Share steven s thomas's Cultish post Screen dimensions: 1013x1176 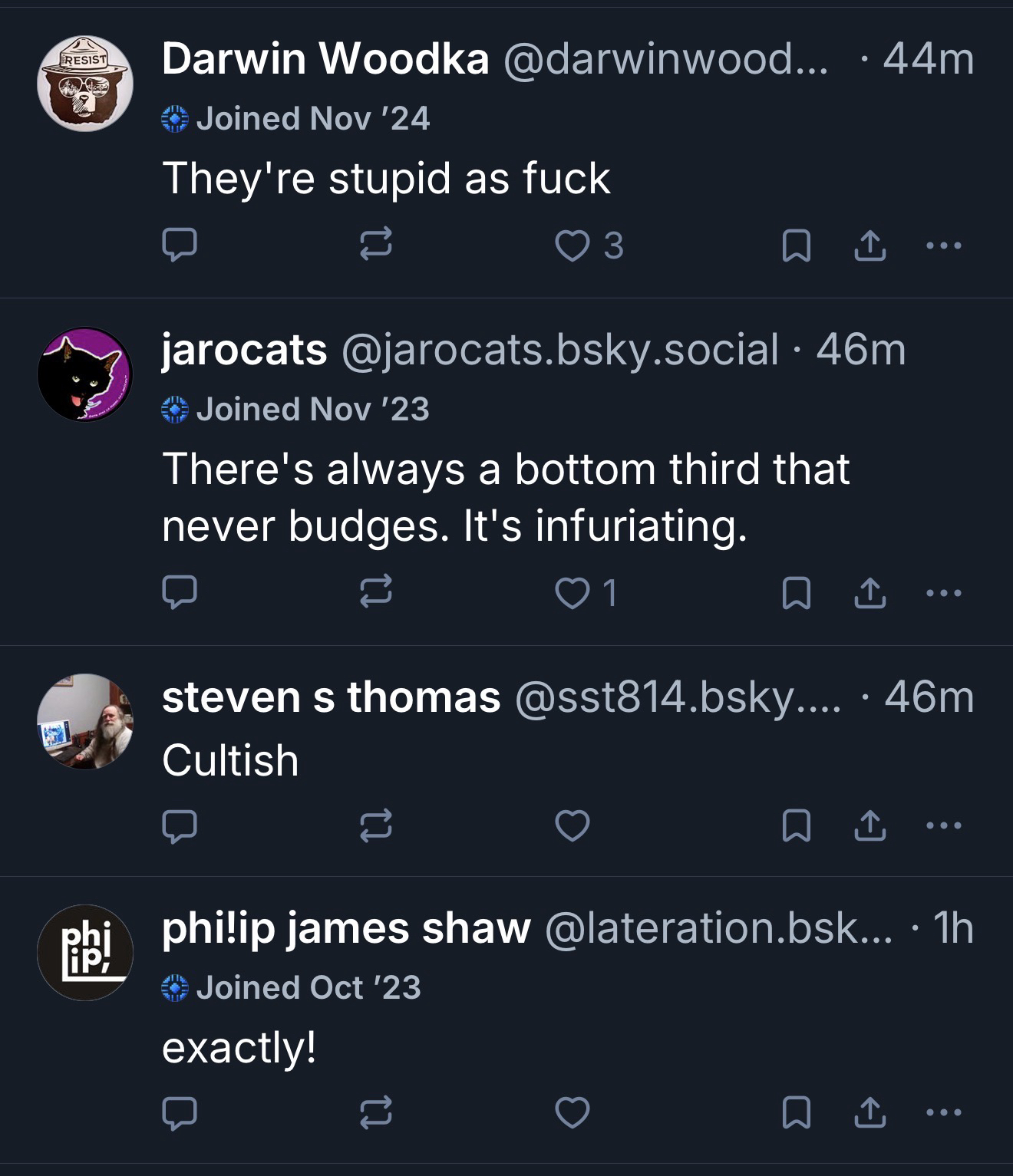870,825
